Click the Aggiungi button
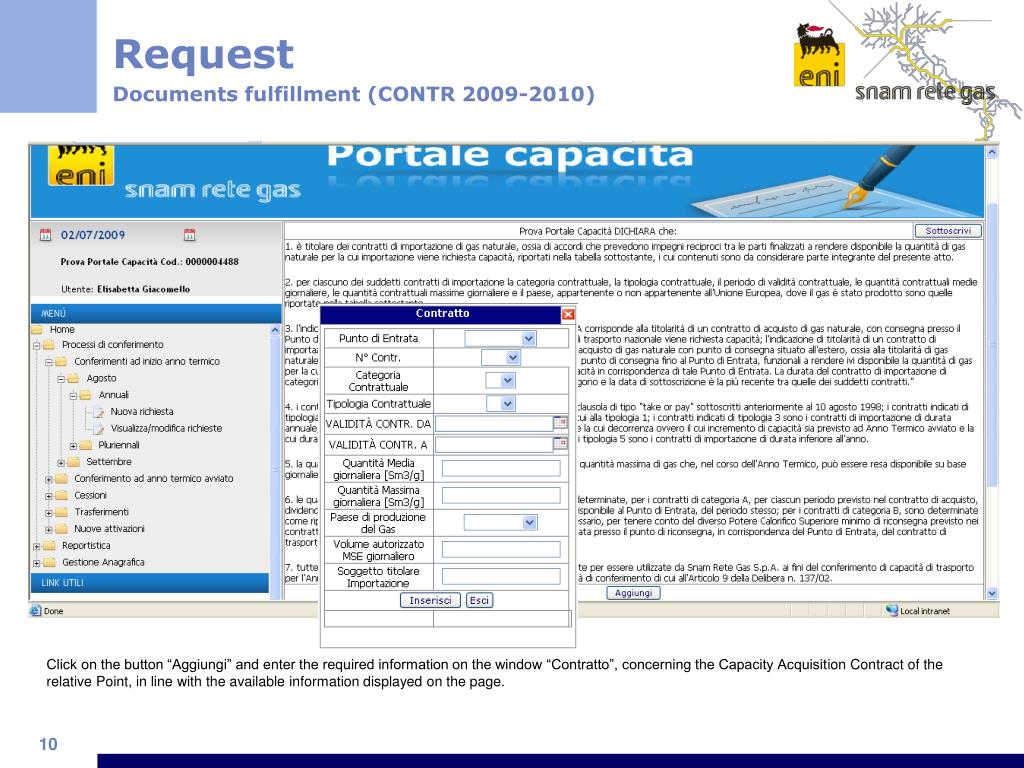The image size is (1024, 768). tap(633, 593)
